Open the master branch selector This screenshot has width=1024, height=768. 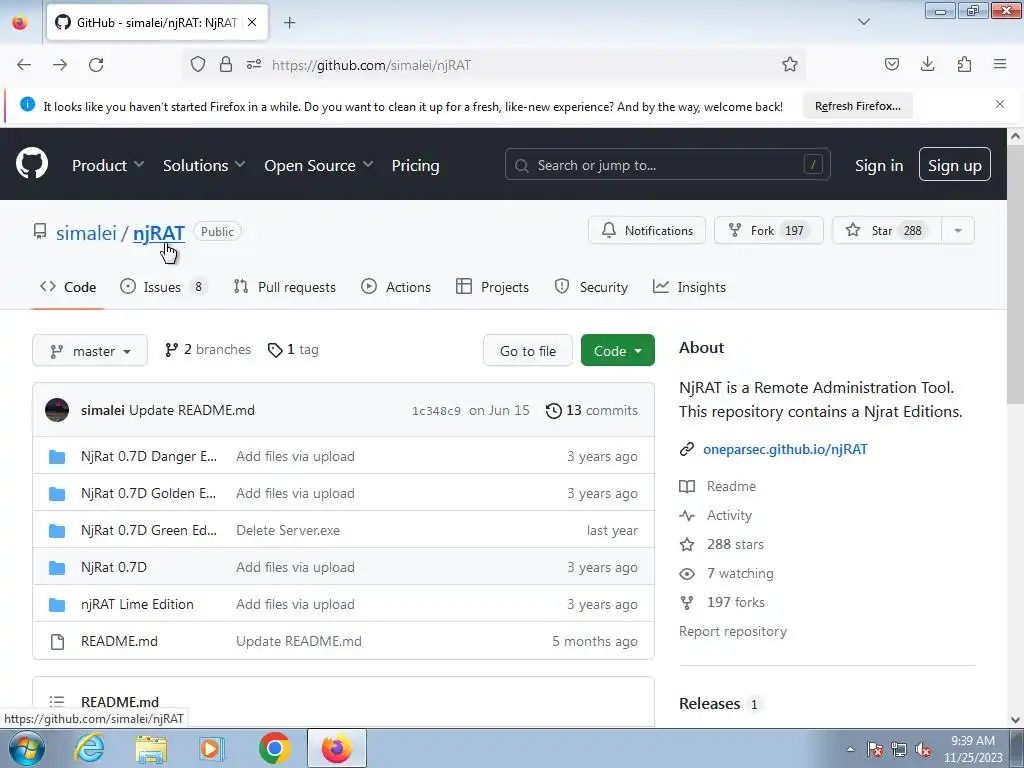(90, 351)
